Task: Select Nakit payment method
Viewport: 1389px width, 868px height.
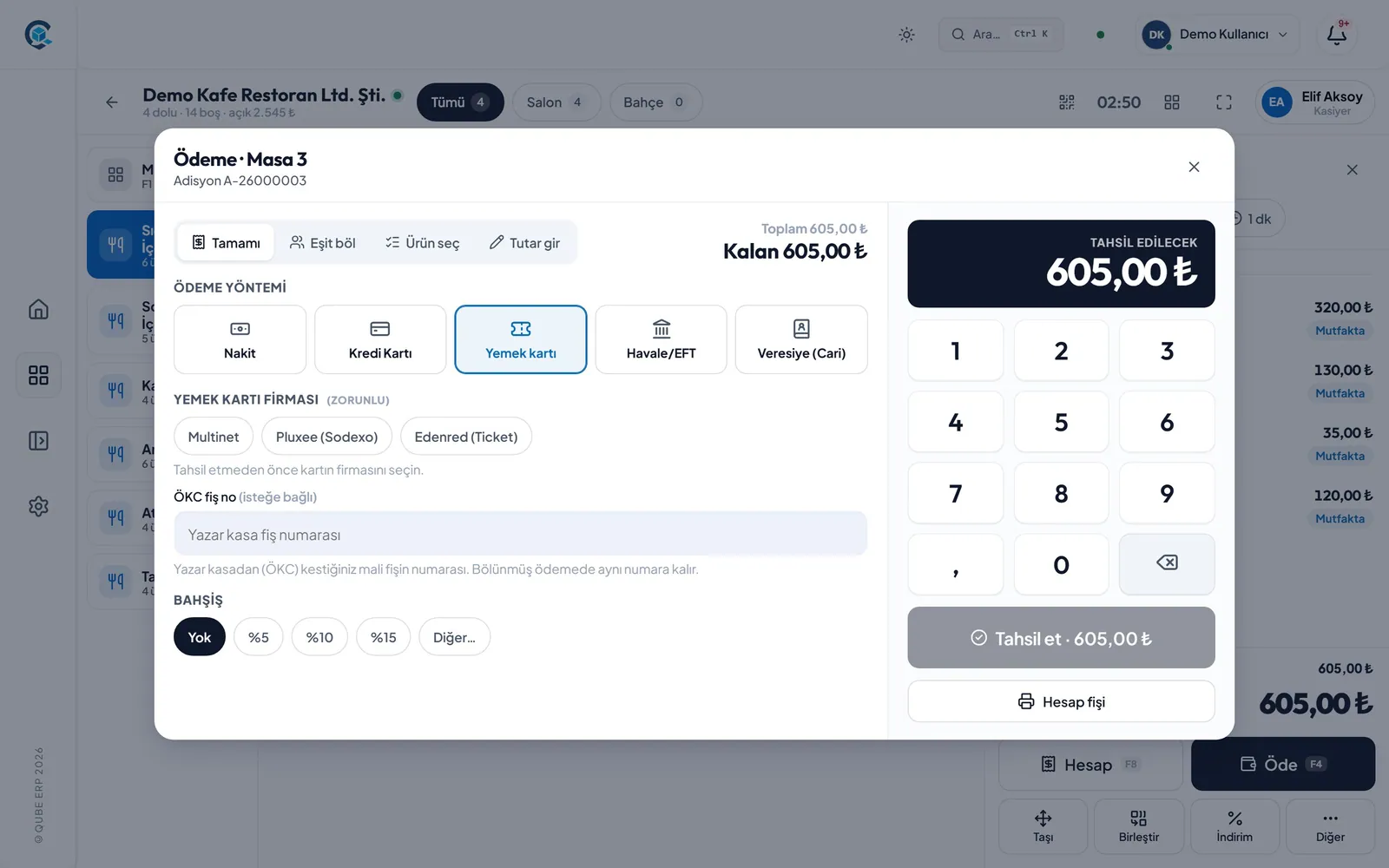Action: (240, 339)
